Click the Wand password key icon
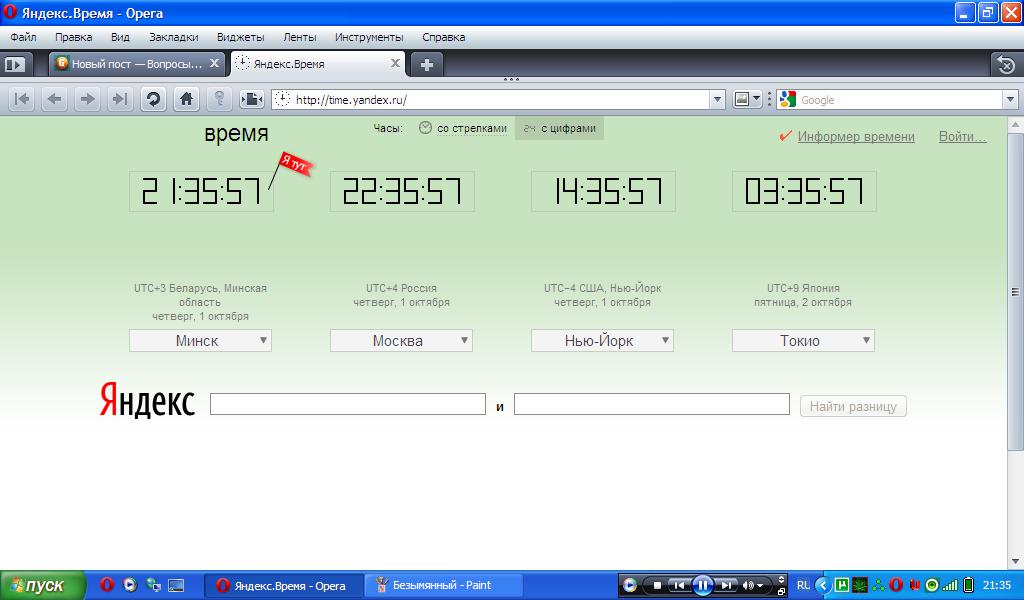 (x=219, y=99)
